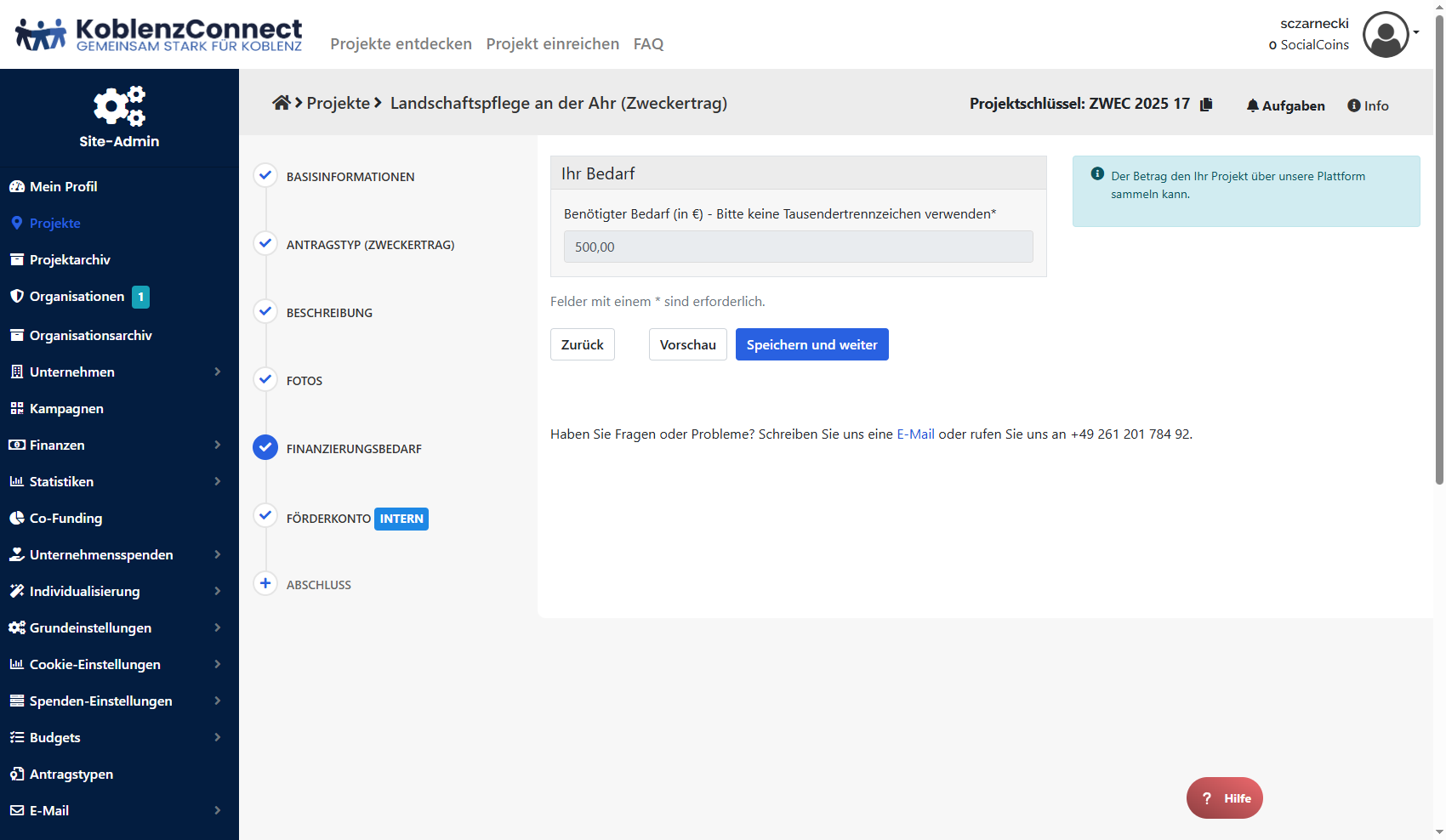
Task: Select the Basisinformationen step checkmark
Action: 265,176
